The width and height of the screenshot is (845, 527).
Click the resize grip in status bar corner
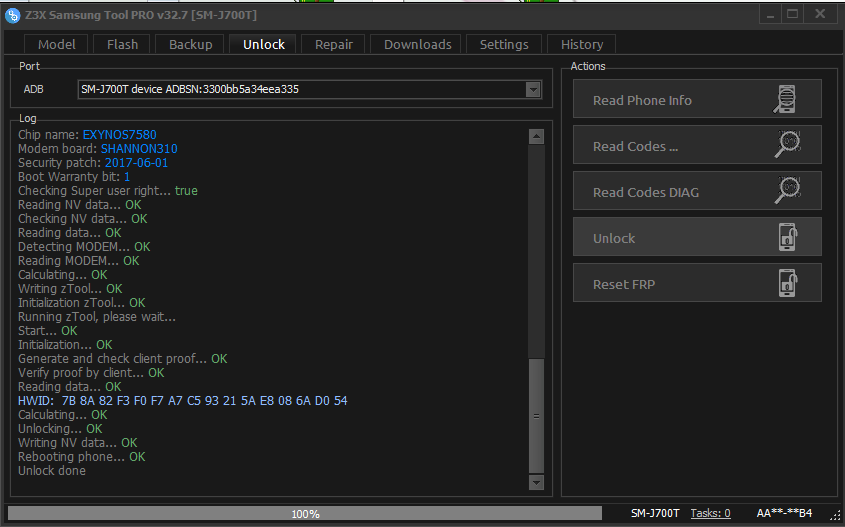(835, 515)
